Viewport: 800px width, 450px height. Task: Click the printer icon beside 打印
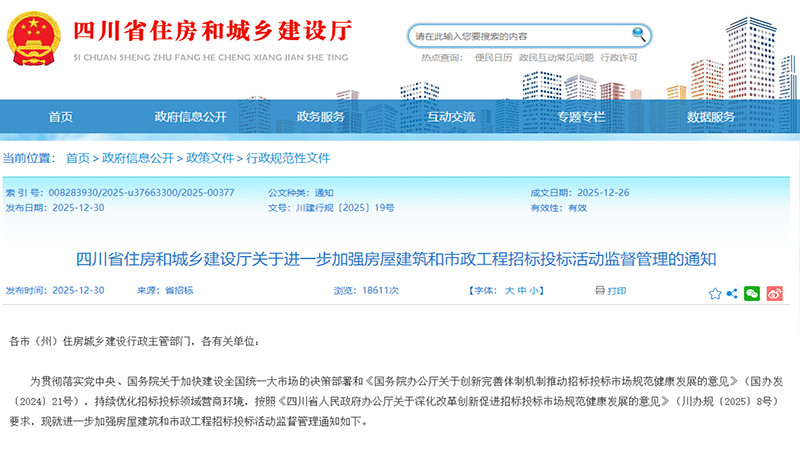tap(600, 290)
